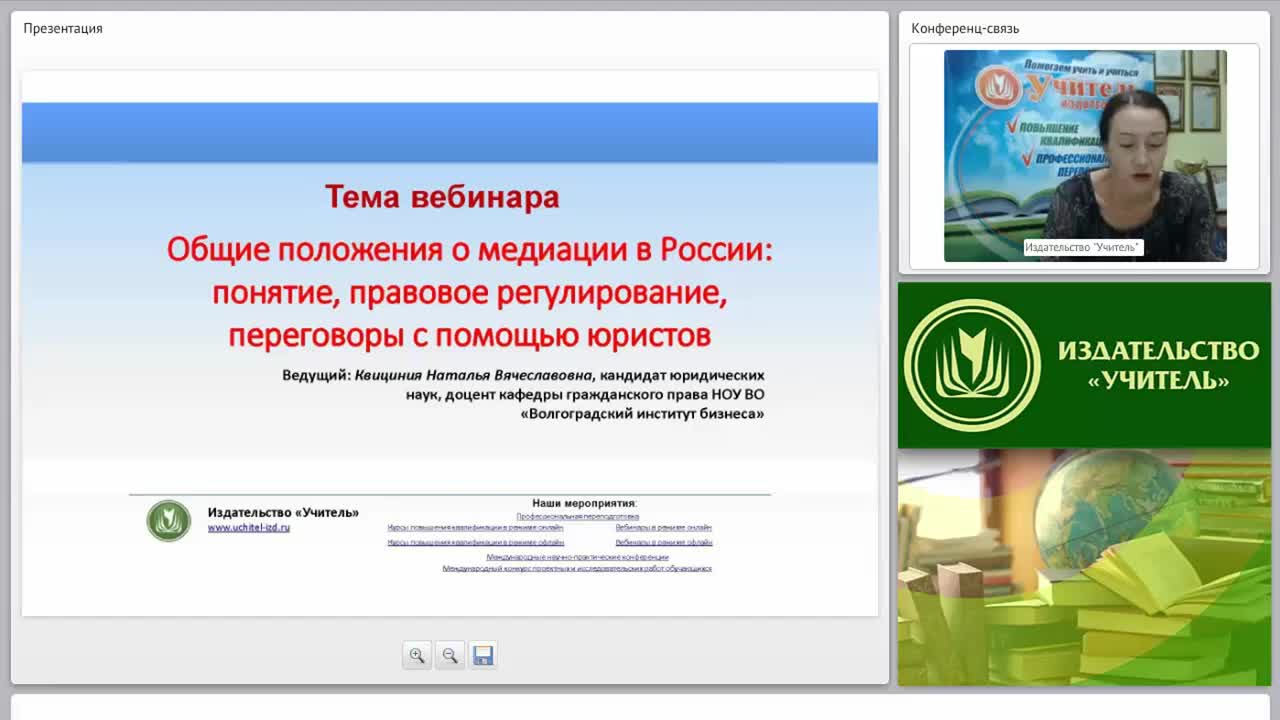Click the green publisher logo on the slide
The height and width of the screenshot is (720, 1280).
pos(169,521)
